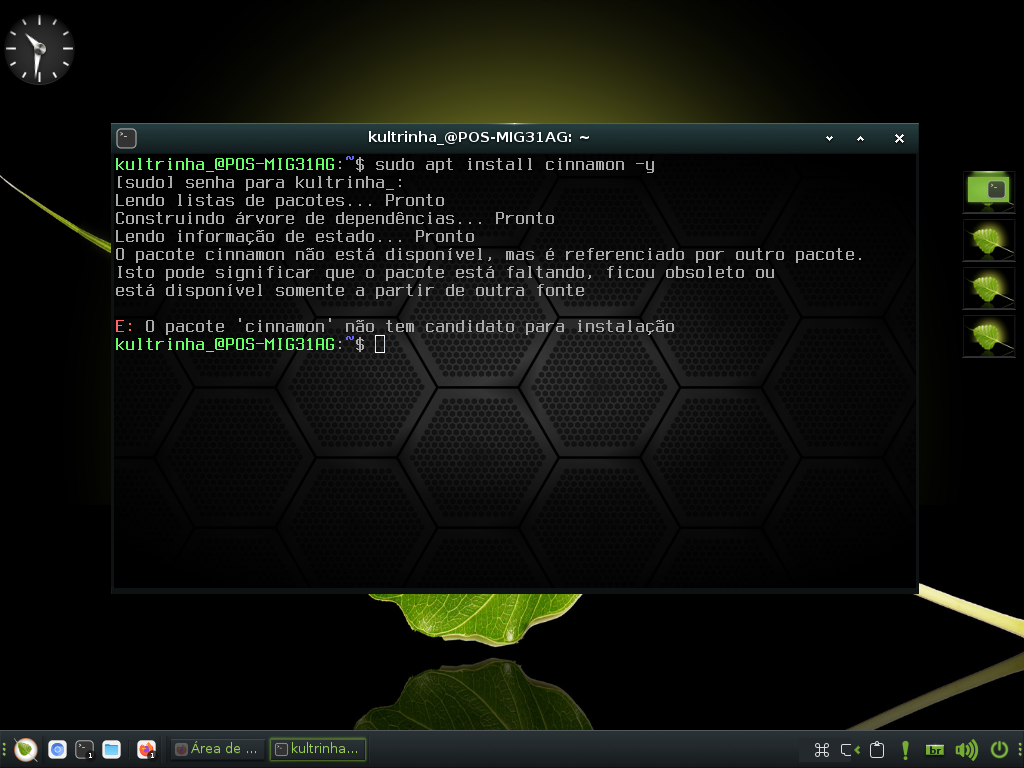Close the kultrinha terminal window
Image resolution: width=1024 pixels, height=768 pixels.
(899, 138)
